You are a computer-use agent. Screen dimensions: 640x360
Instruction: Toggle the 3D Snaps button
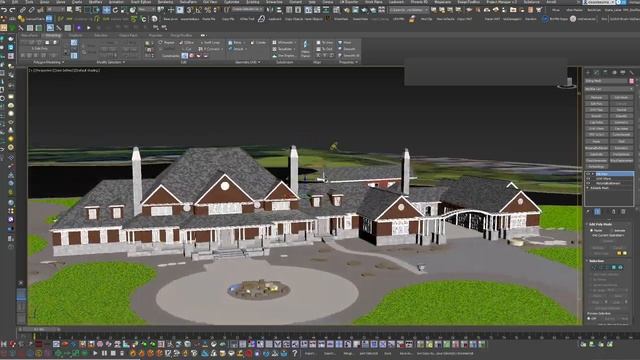190,10
